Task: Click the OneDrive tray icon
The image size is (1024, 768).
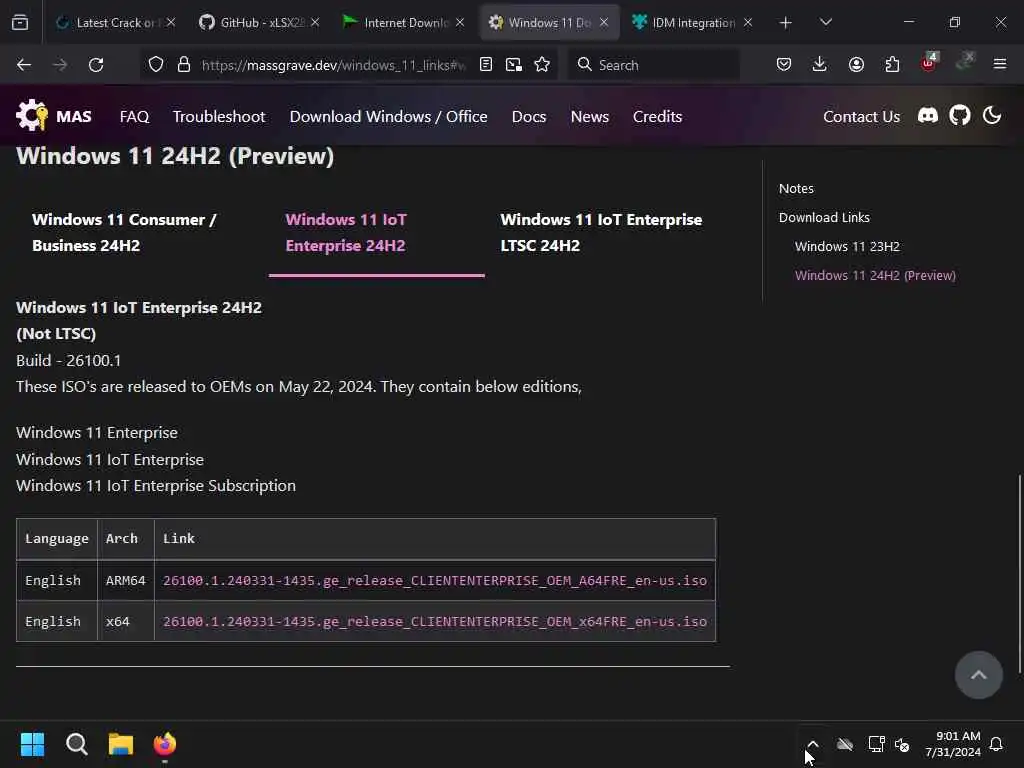Action: (x=845, y=744)
